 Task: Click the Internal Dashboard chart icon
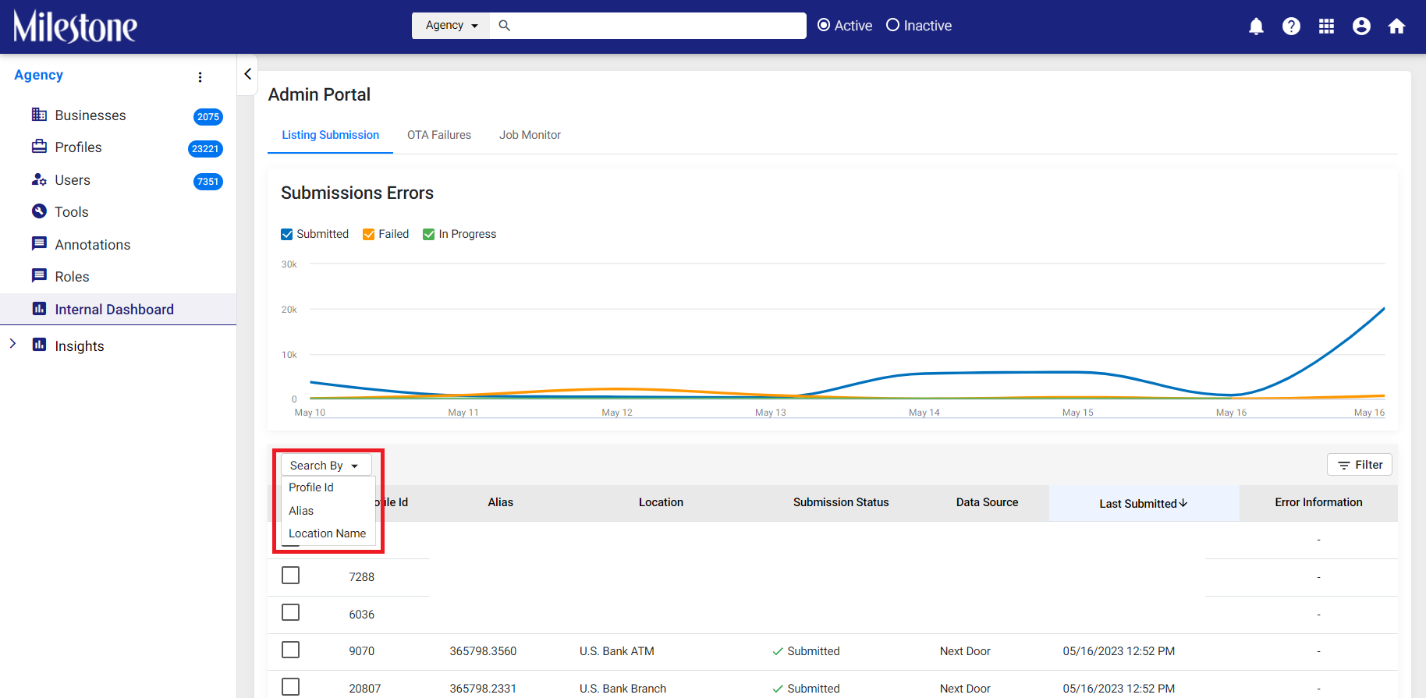[39, 309]
